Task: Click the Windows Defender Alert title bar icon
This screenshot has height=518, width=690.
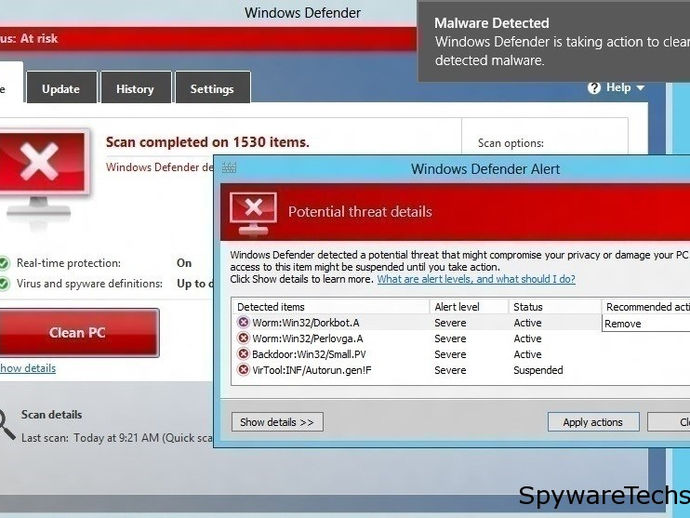Action: click(x=229, y=168)
